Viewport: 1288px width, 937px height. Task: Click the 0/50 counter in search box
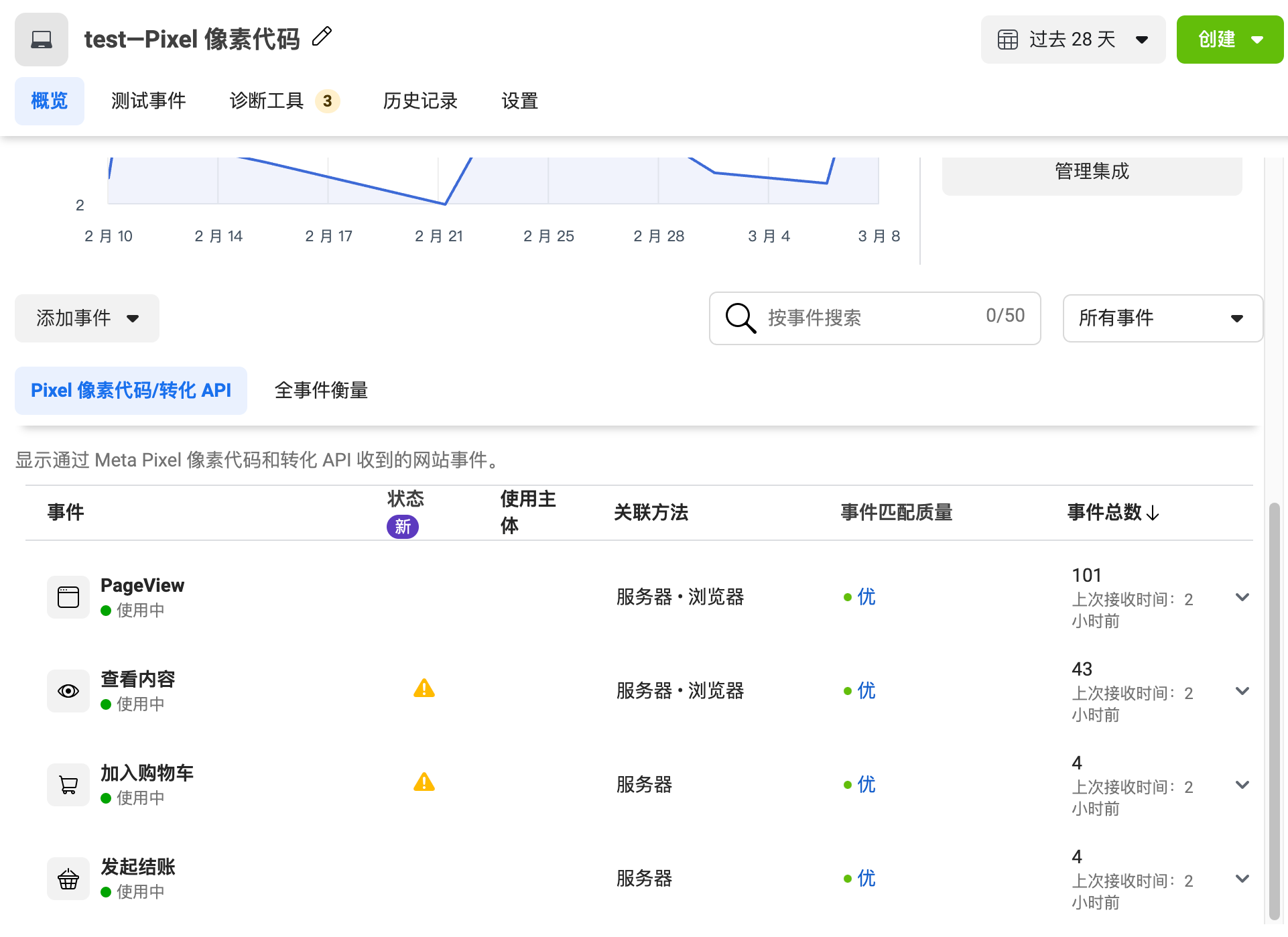point(1005,316)
